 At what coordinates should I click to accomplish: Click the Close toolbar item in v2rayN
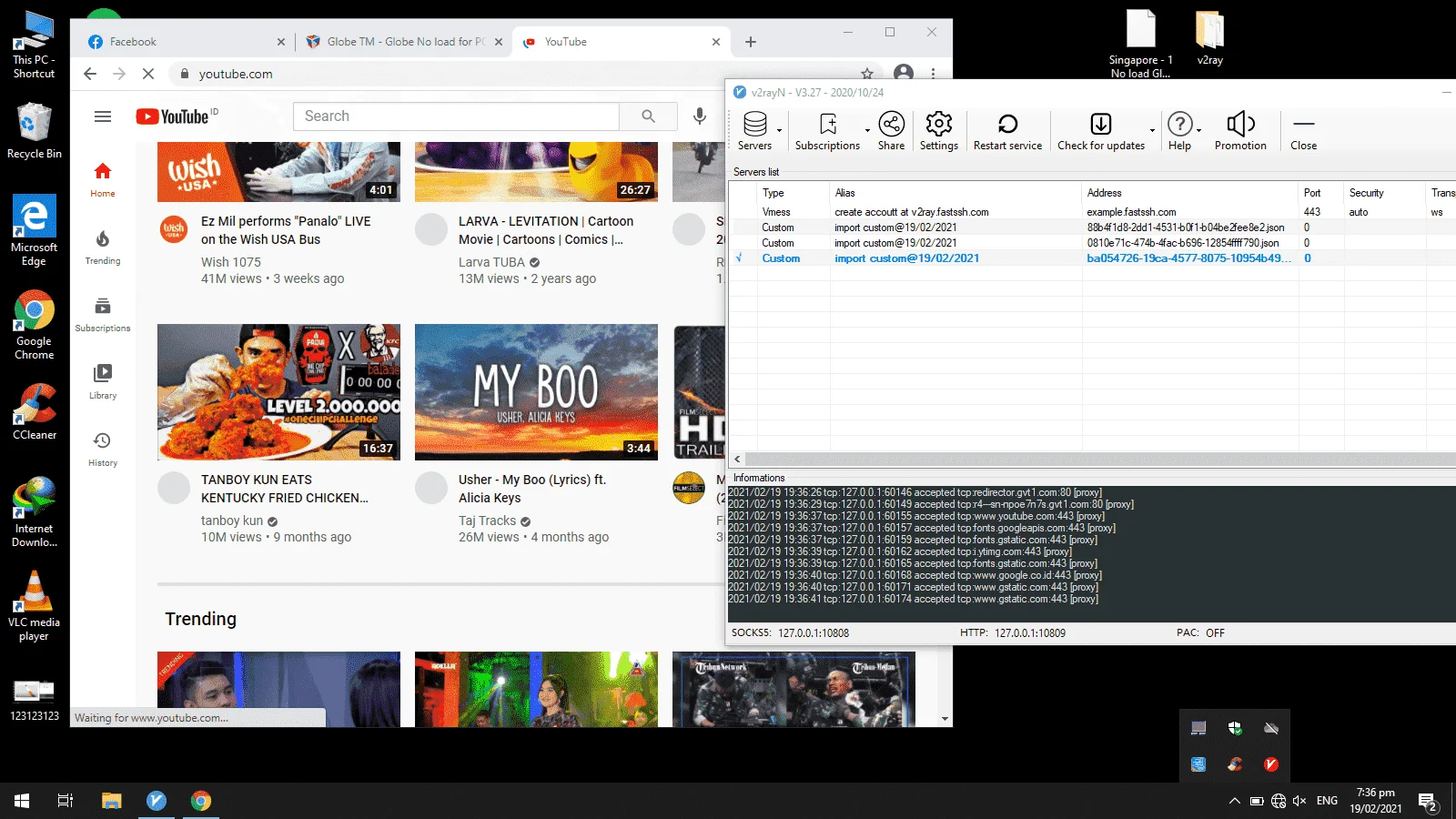(1303, 131)
